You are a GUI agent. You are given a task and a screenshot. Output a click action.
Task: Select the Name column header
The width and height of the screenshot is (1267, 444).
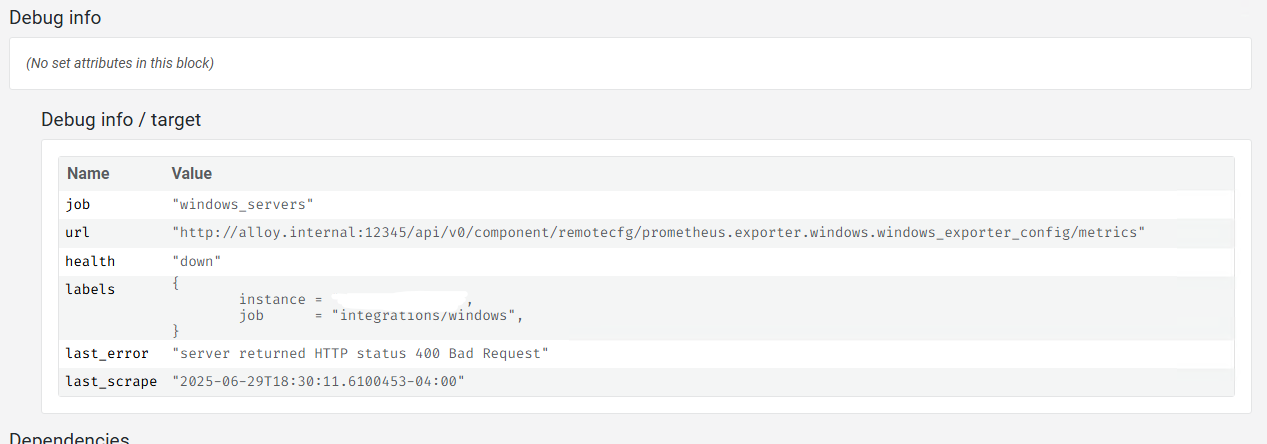coord(88,174)
